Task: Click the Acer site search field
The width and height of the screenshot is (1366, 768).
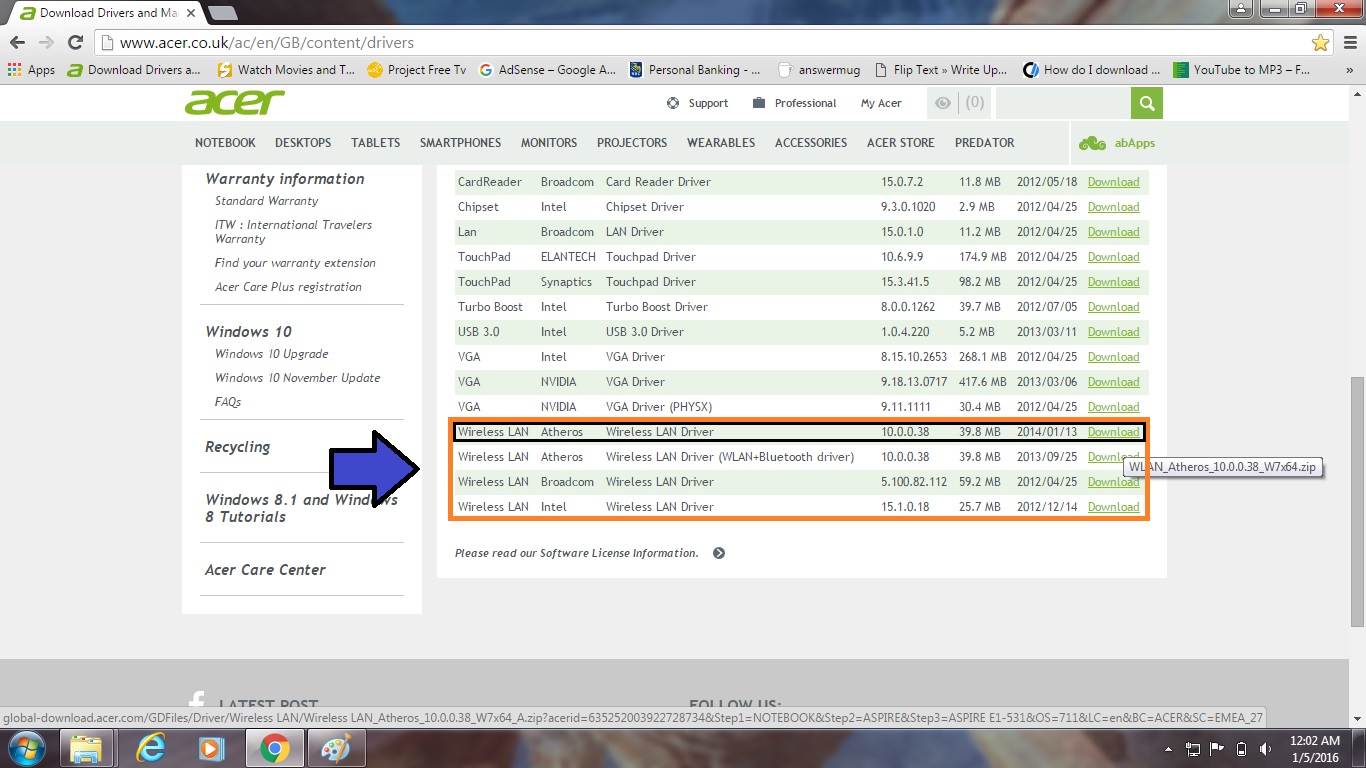Action: click(x=1063, y=103)
